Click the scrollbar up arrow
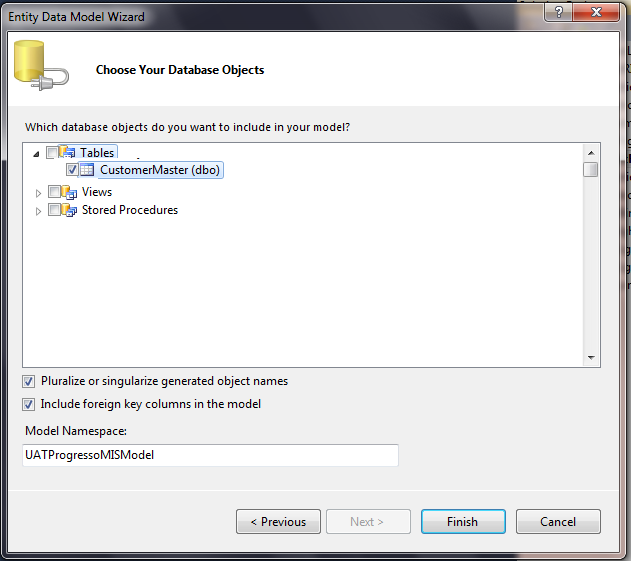Image resolution: width=631 pixels, height=561 pixels. [591, 153]
